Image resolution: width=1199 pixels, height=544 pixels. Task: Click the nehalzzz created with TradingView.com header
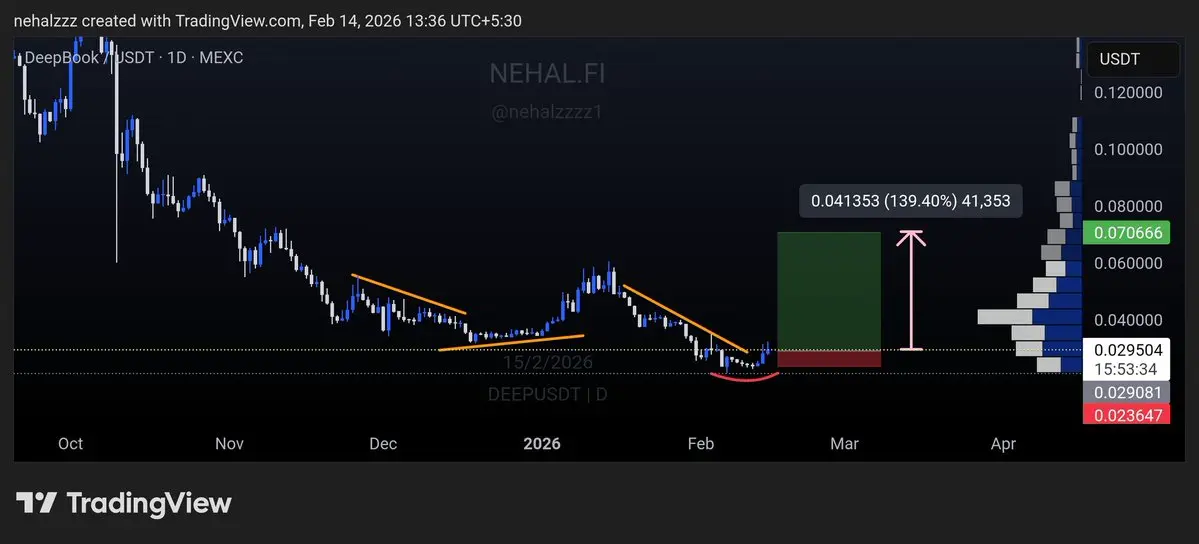268,21
